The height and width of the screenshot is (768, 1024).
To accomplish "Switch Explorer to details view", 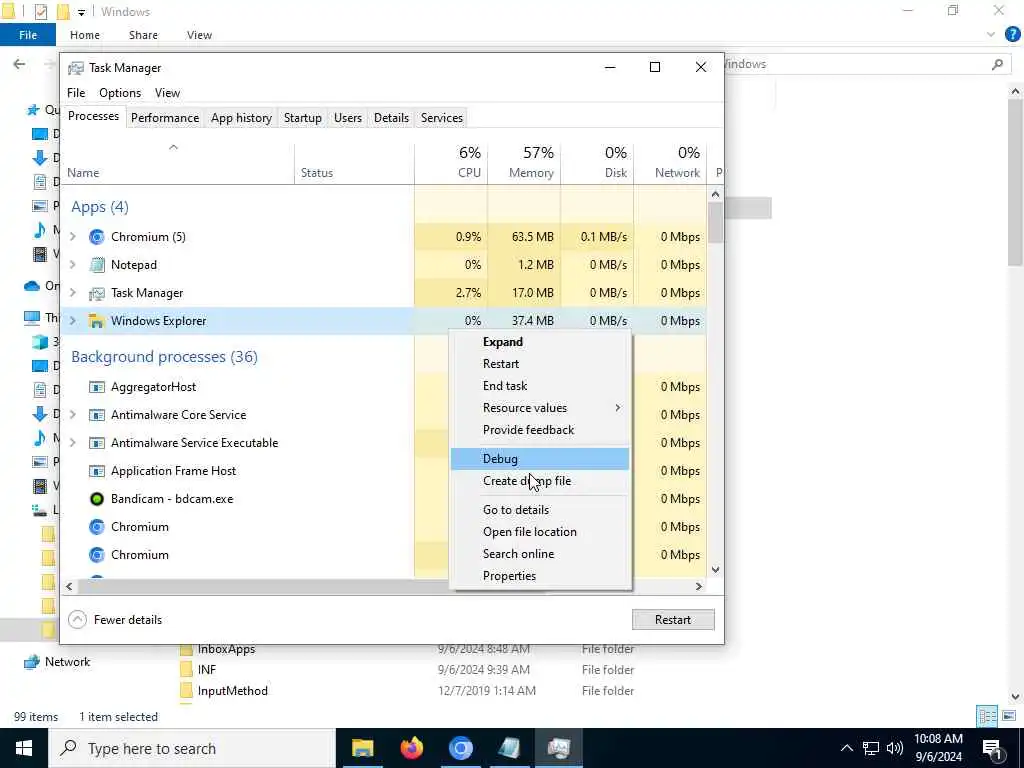I will (987, 716).
